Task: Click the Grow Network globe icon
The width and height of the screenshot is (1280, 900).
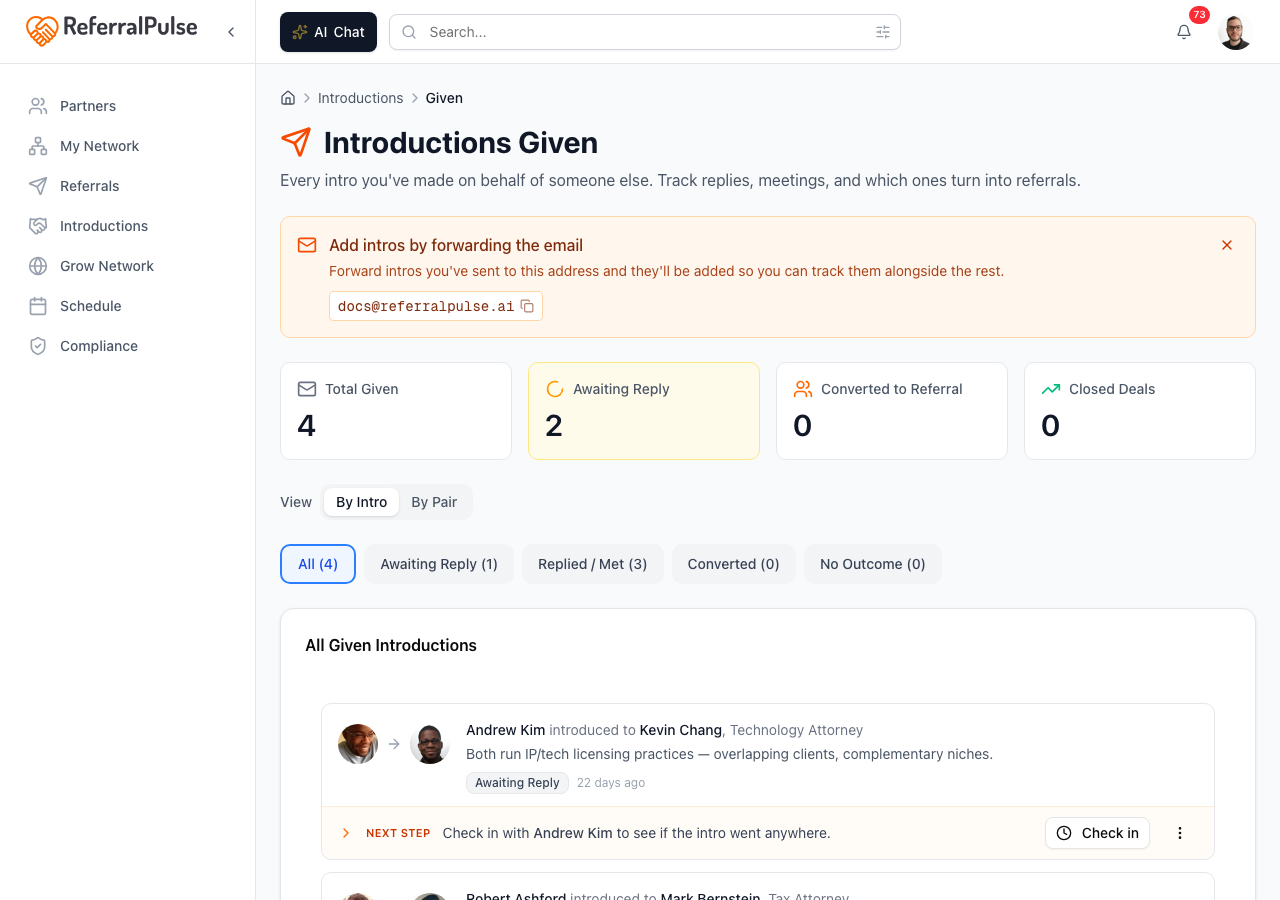Action: pos(38,266)
